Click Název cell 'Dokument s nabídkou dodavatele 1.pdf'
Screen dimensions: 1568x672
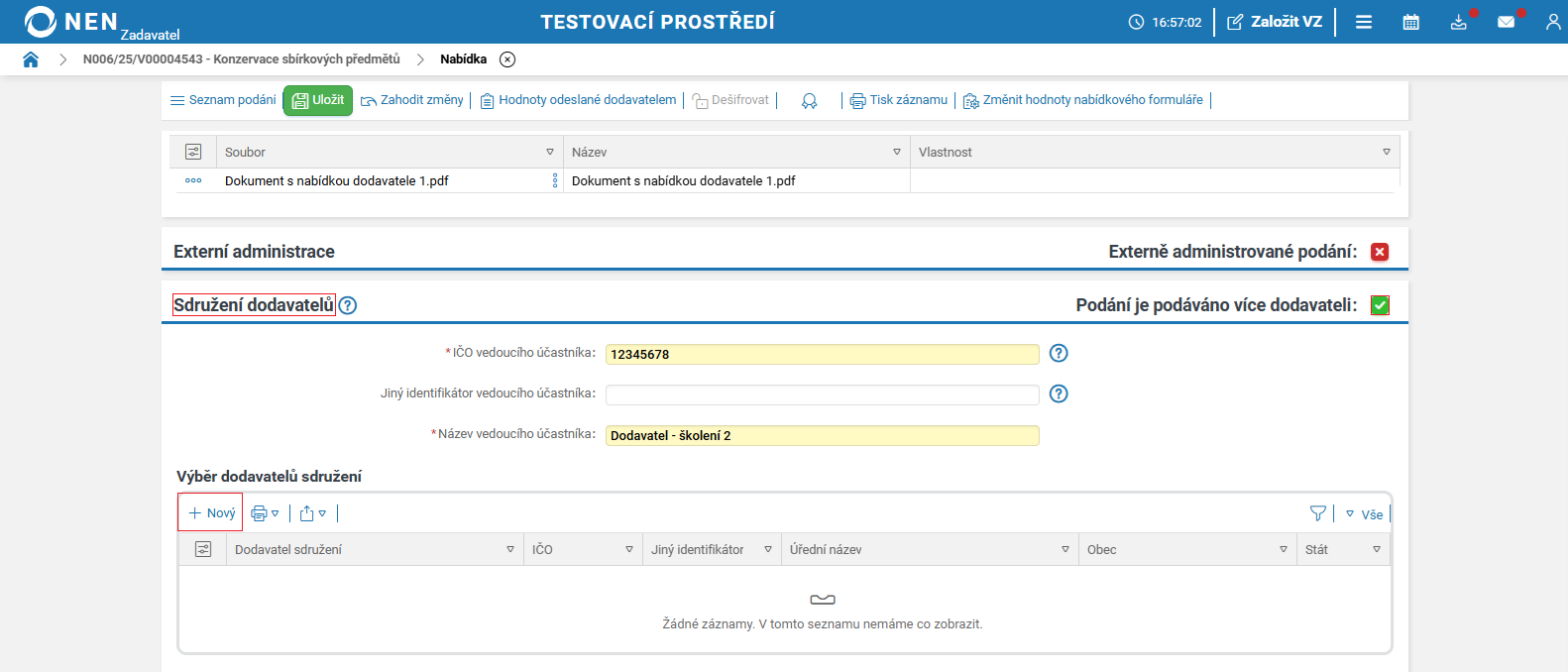[684, 180]
